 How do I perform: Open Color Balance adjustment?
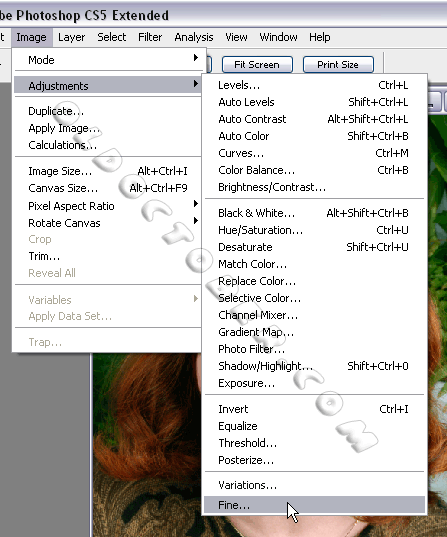(314, 170)
